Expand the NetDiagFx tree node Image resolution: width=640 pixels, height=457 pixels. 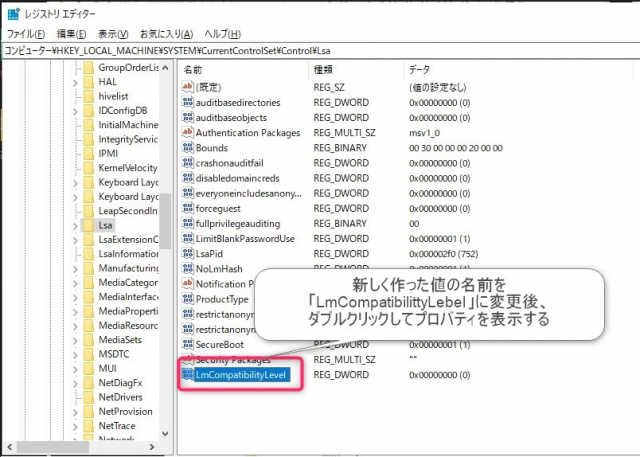[x=75, y=384]
